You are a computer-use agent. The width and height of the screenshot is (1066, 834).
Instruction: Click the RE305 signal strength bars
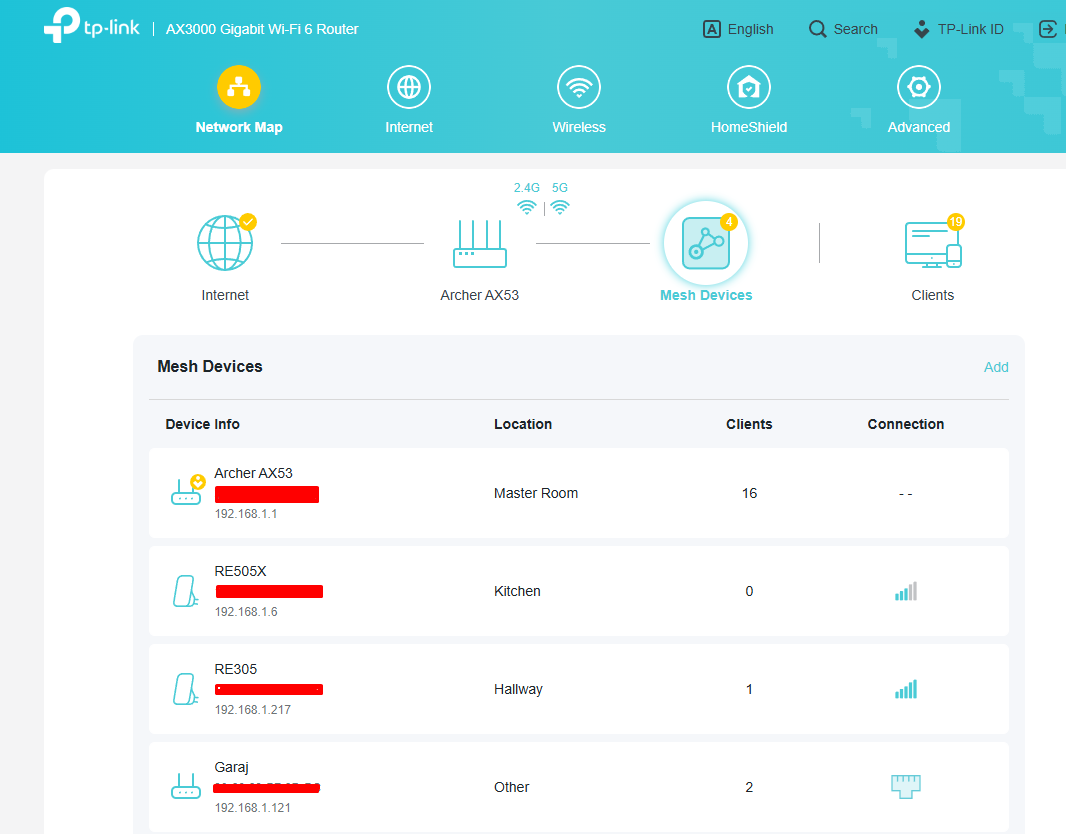click(x=906, y=689)
